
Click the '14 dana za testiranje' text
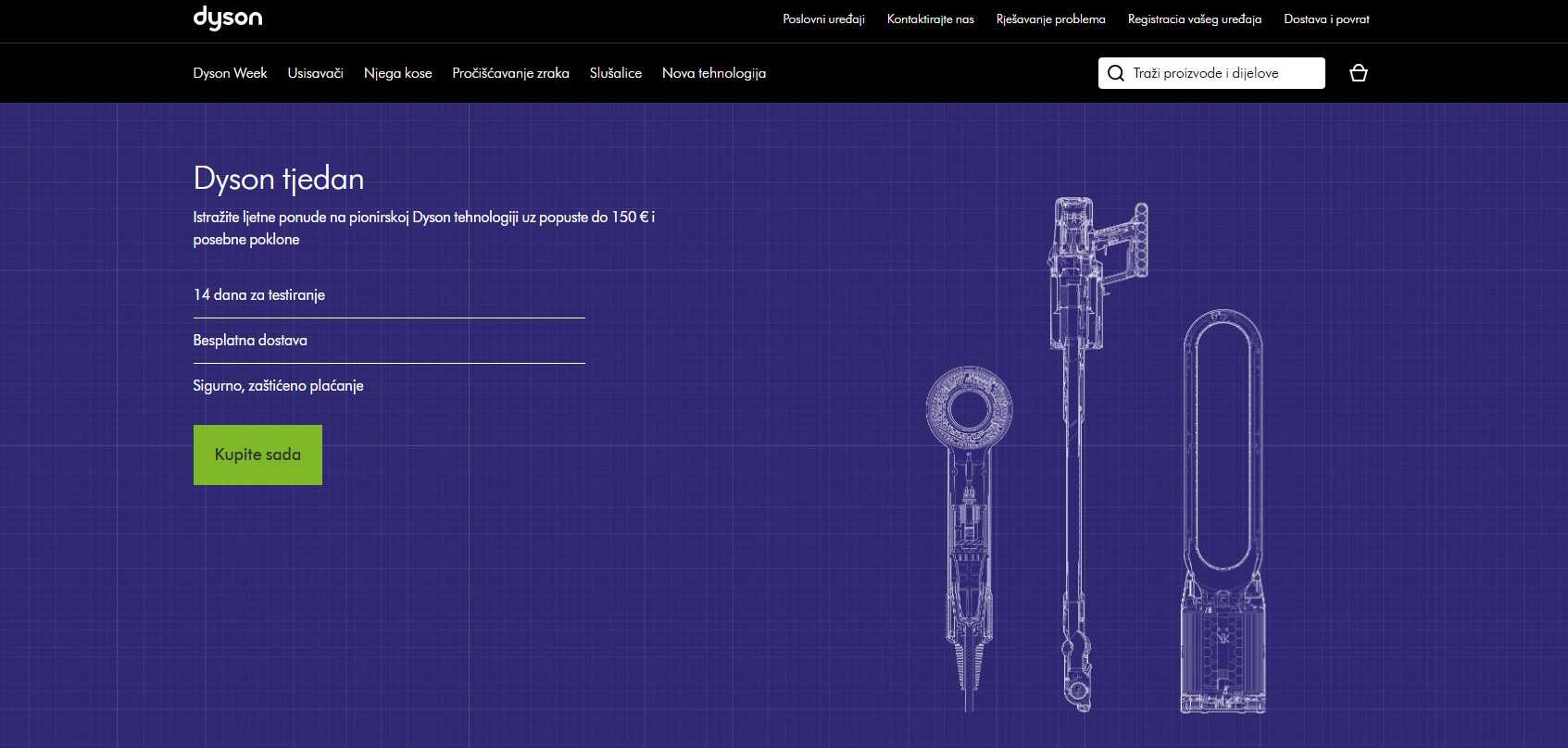pos(258,294)
